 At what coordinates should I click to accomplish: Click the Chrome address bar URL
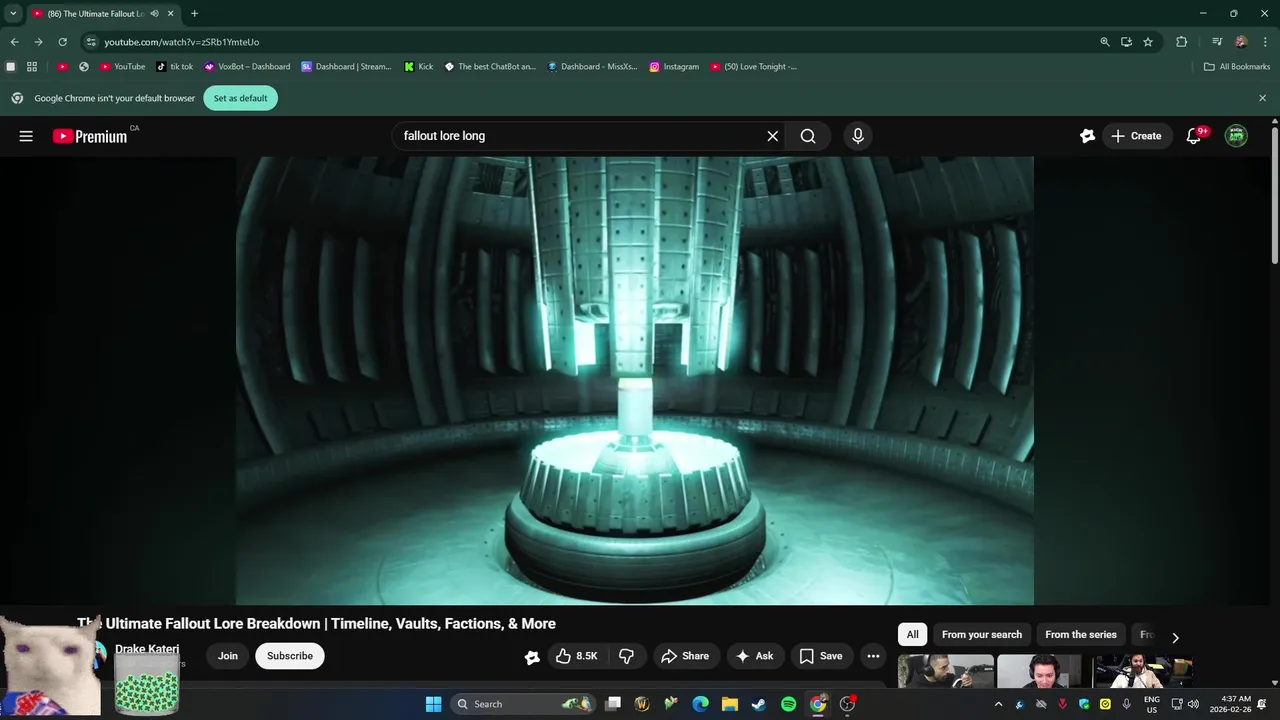coord(182,42)
